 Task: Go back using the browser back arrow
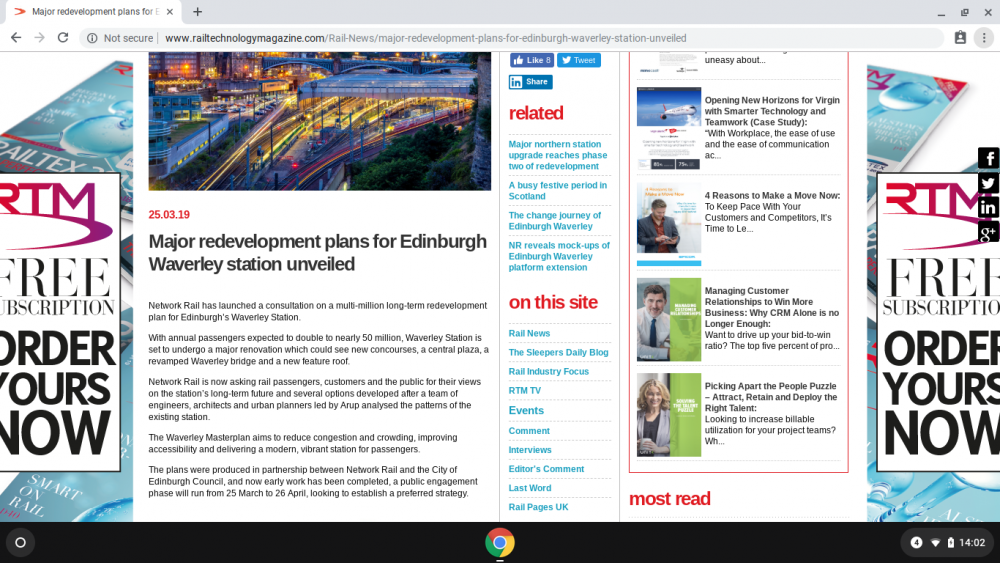[16, 38]
